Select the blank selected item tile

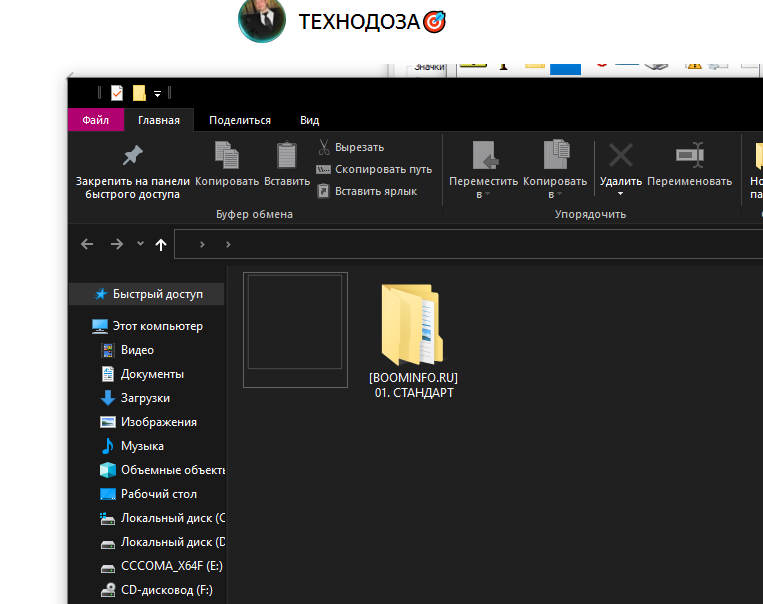tap(295, 330)
